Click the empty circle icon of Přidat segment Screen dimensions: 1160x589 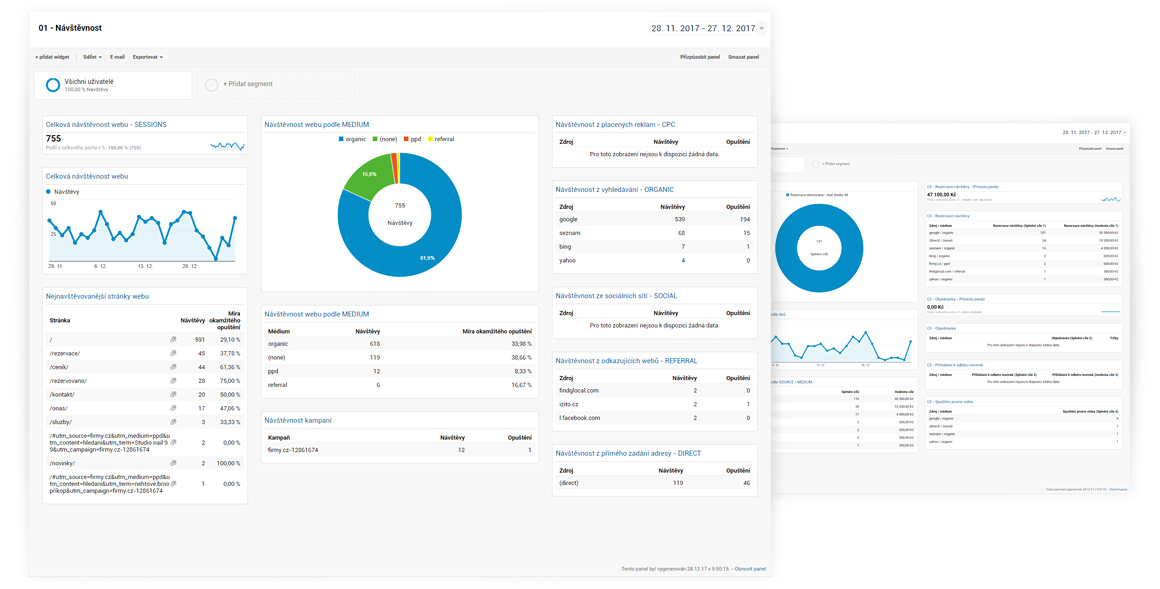point(212,85)
